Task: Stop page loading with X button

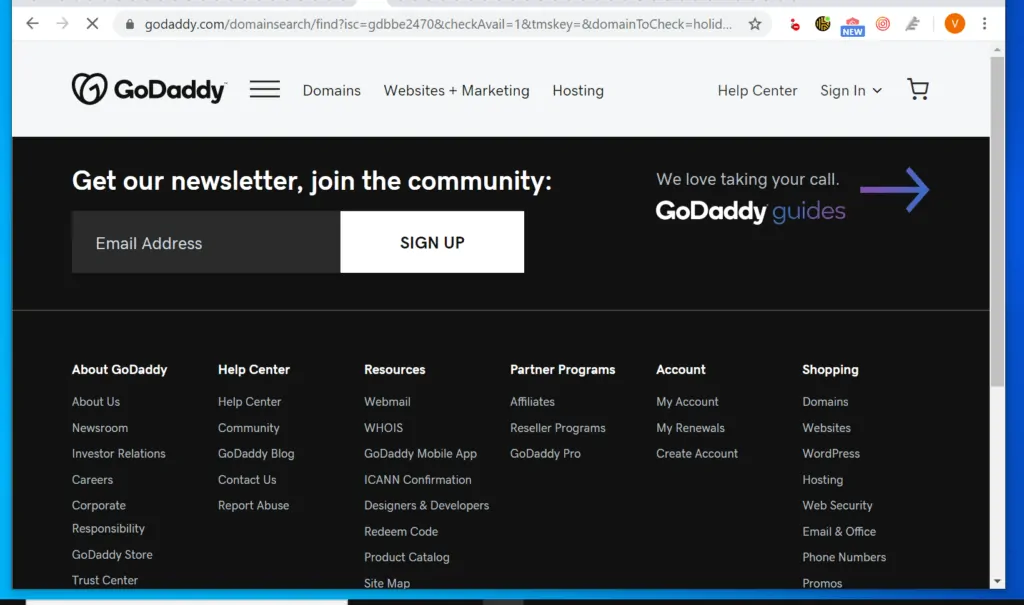Action: [x=92, y=24]
